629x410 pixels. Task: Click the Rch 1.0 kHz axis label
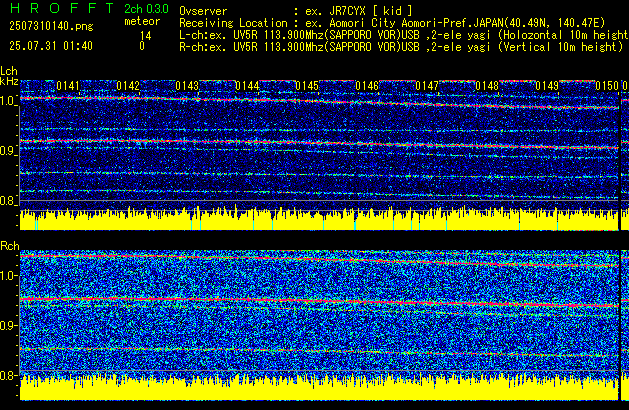(8, 276)
